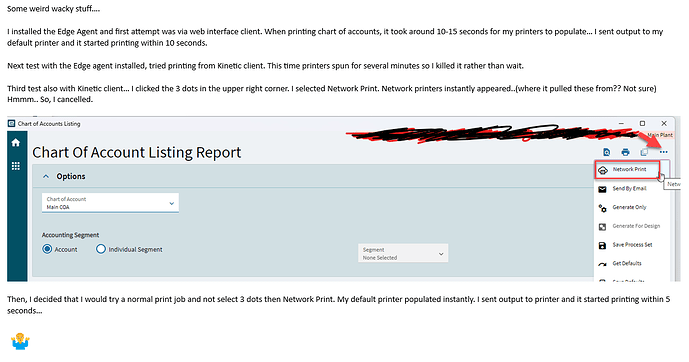Click the Save Process Set disk icon
This screenshot has height=362, width=689.
pos(602,246)
